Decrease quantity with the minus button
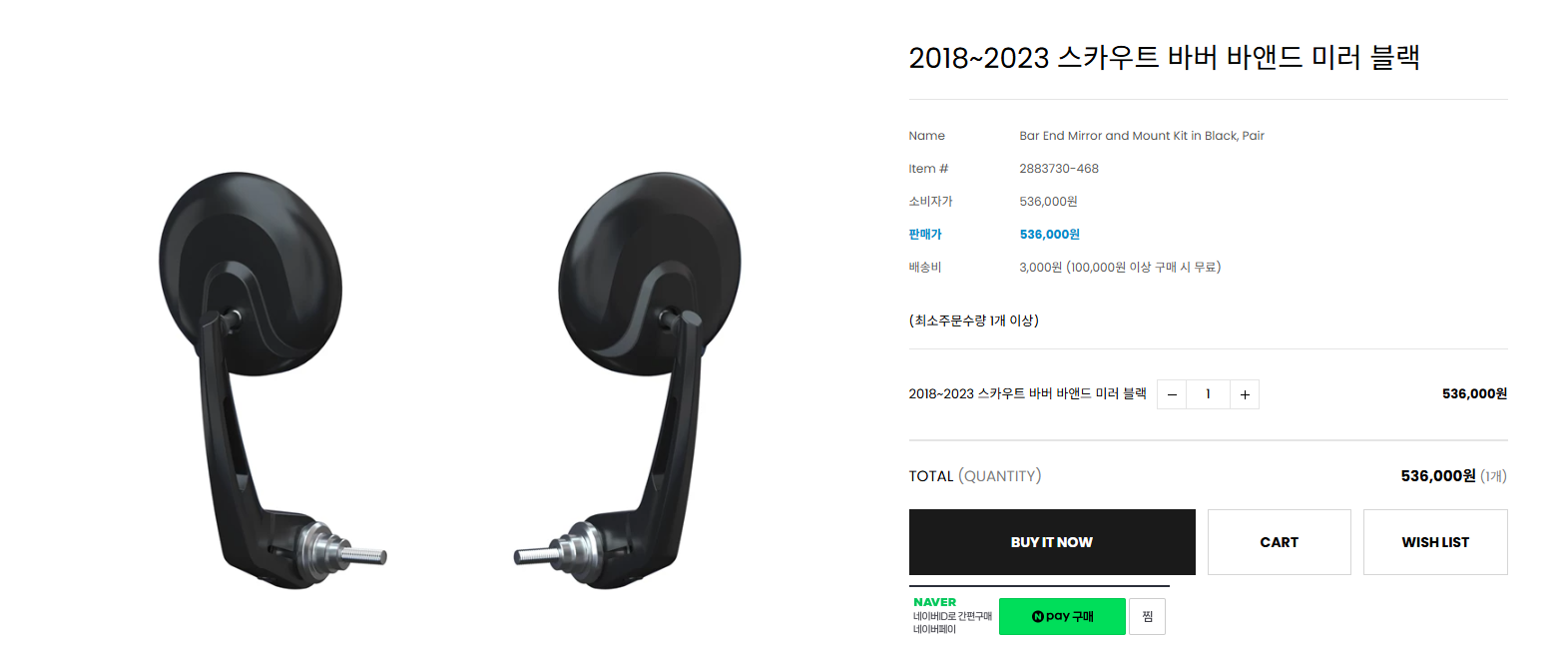This screenshot has width=1568, height=645. [x=1172, y=394]
